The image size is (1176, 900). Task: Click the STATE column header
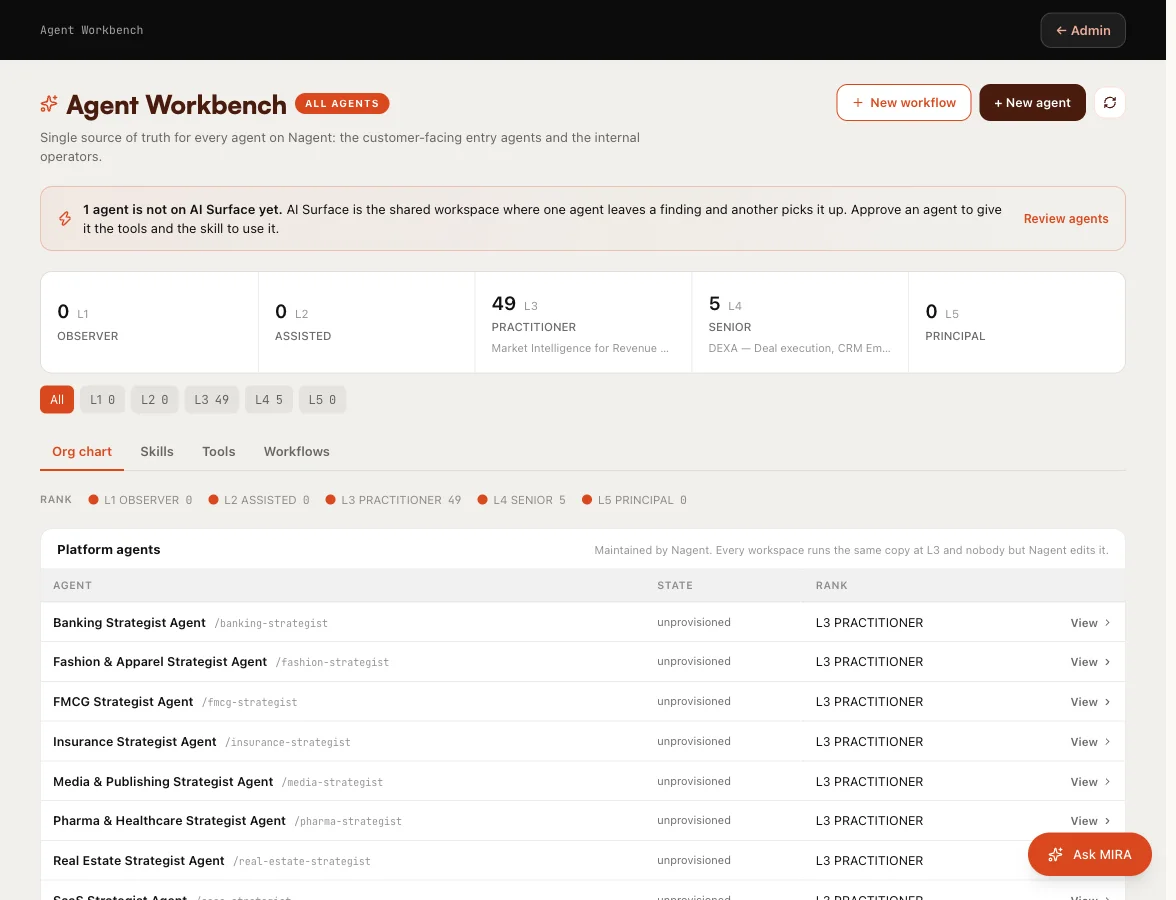point(674,585)
